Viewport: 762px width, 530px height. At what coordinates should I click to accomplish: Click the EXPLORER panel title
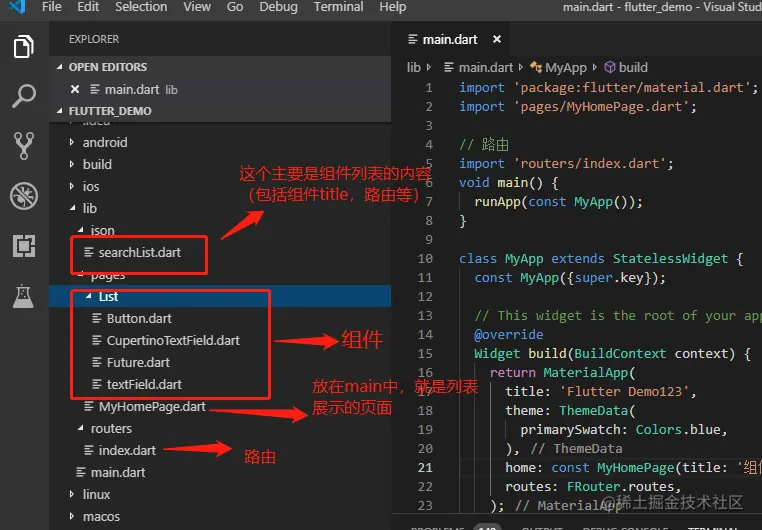click(94, 39)
